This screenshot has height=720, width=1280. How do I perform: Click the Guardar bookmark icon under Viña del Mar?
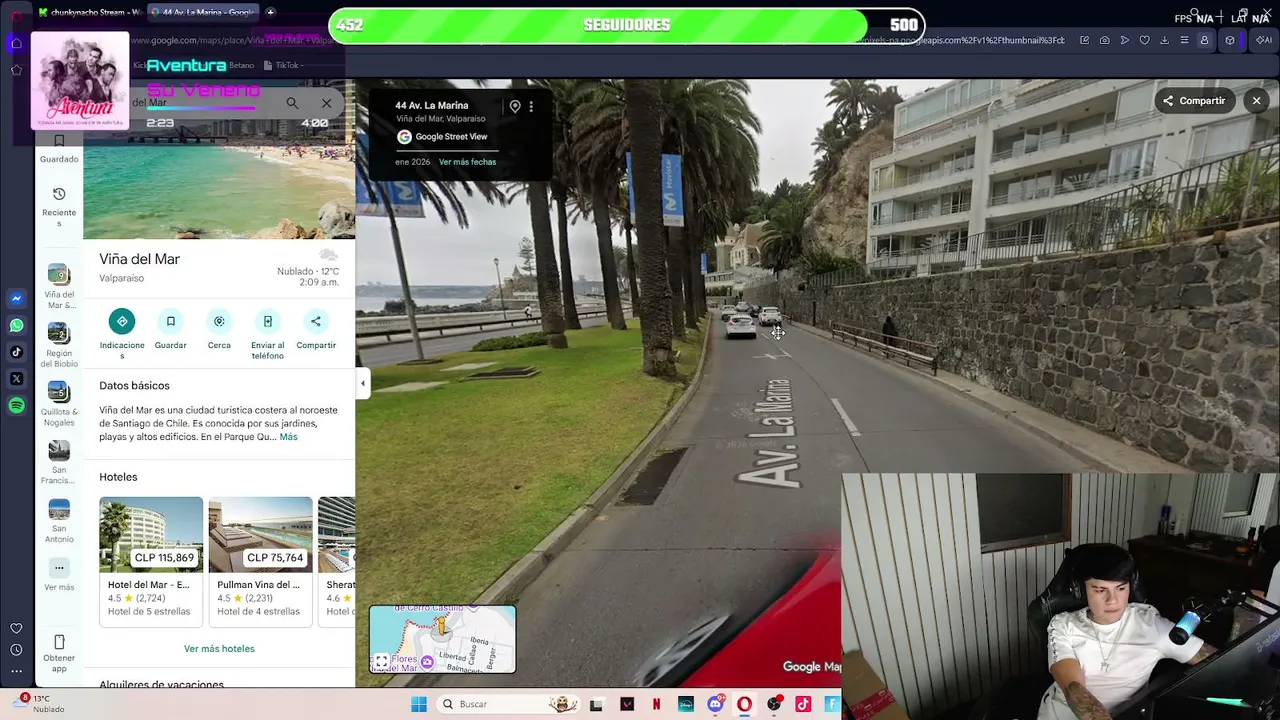tap(170, 321)
